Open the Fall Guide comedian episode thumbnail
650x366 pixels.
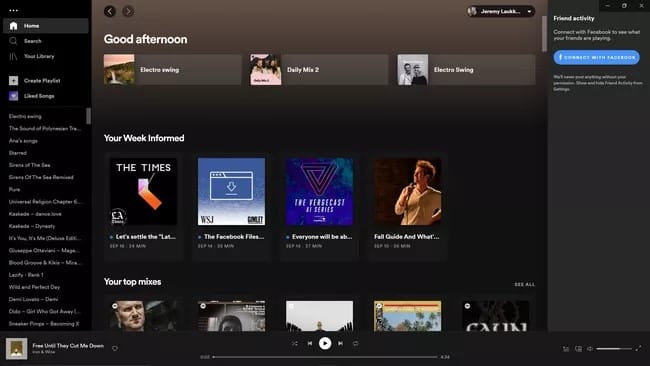click(x=407, y=191)
